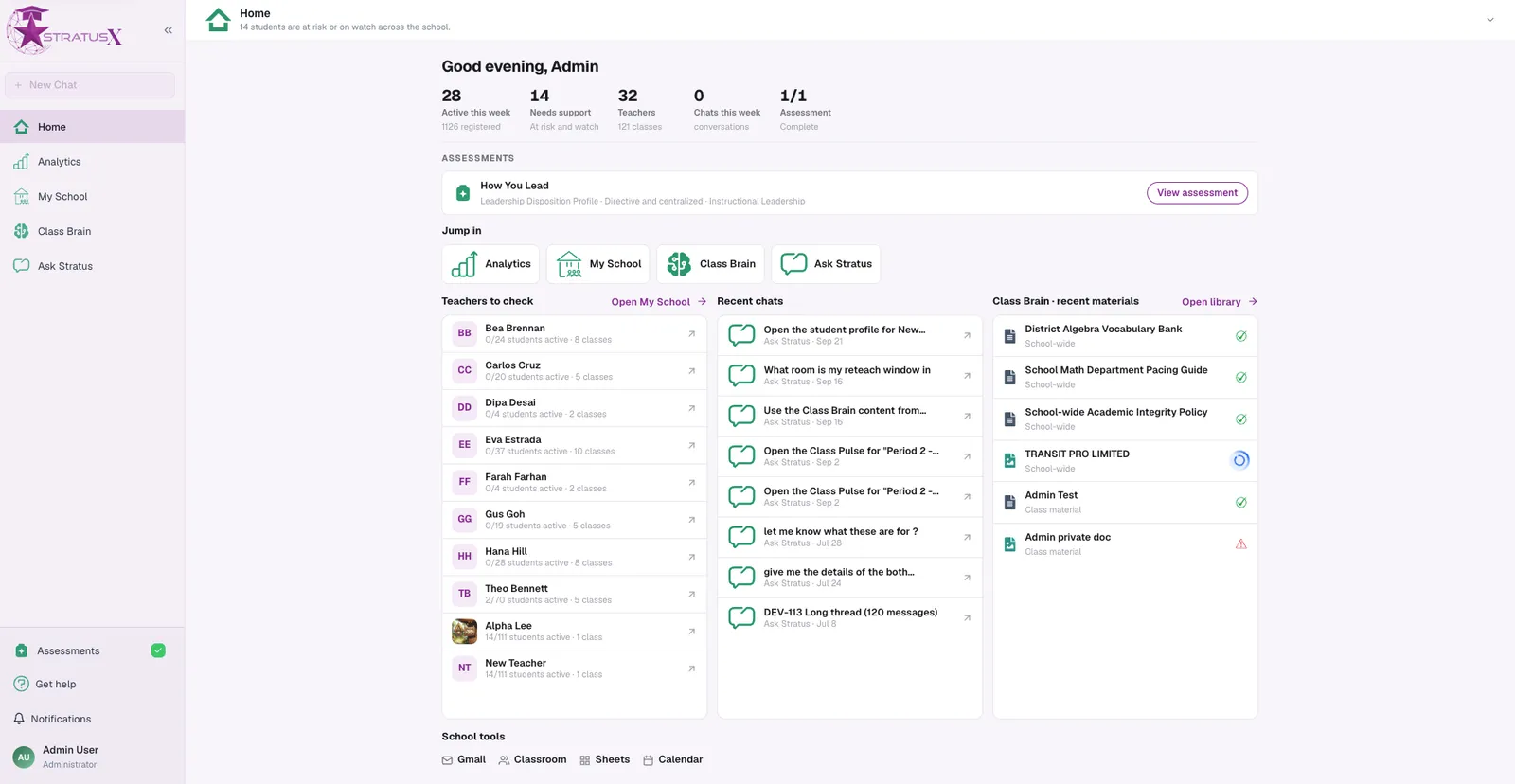Go to Class Brain in the sidebar

tap(92, 231)
